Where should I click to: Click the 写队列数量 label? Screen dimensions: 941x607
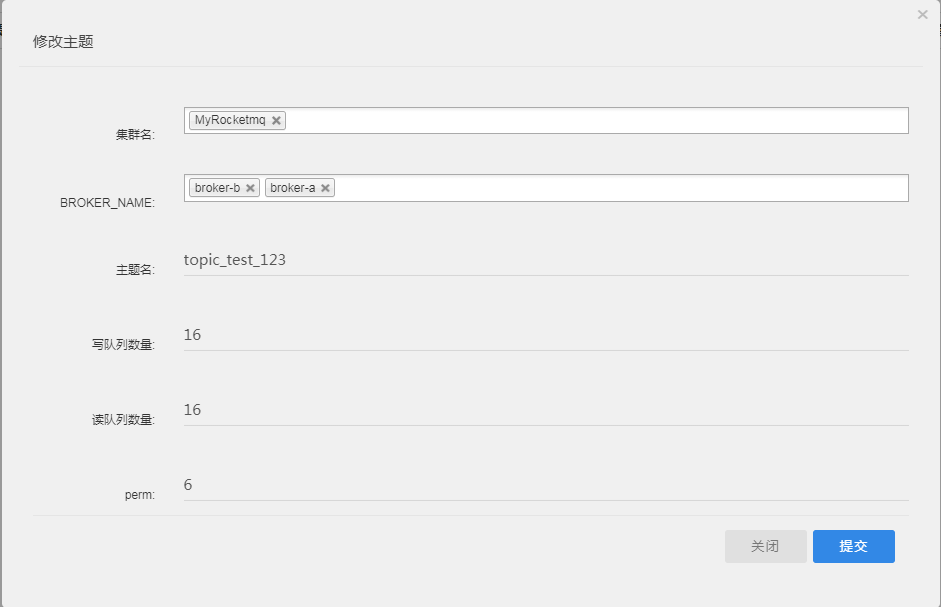tap(123, 345)
